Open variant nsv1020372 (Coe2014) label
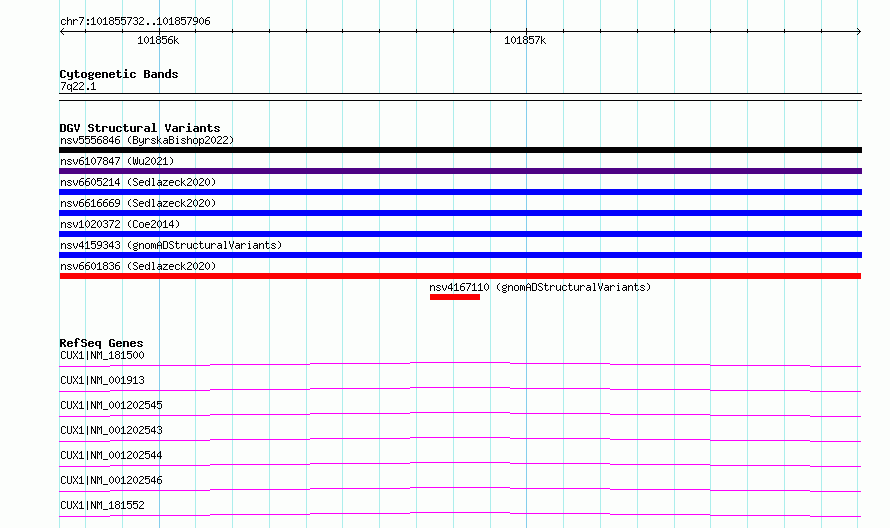890x528 pixels. [120, 224]
